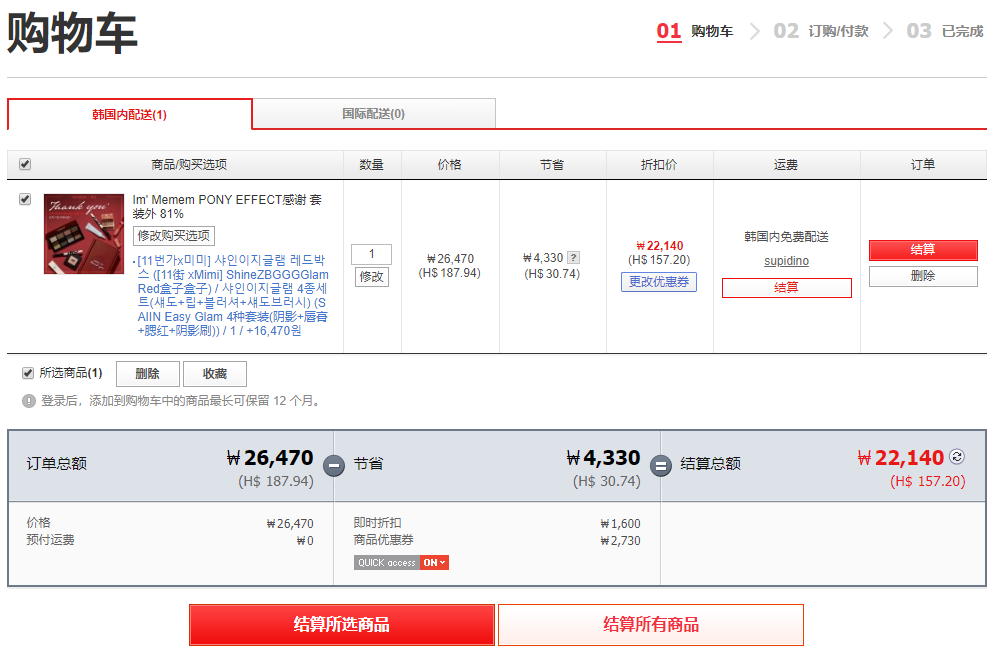997x663 pixels.
Task: Click the equals circle icon in the totals bar
Action: 660,466
